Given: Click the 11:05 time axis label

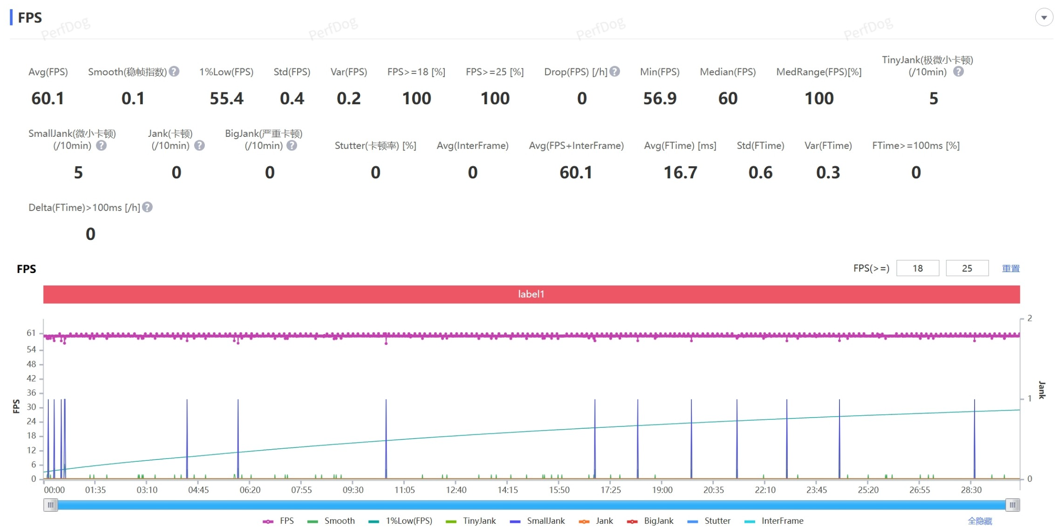Looking at the screenshot, I should click(404, 490).
